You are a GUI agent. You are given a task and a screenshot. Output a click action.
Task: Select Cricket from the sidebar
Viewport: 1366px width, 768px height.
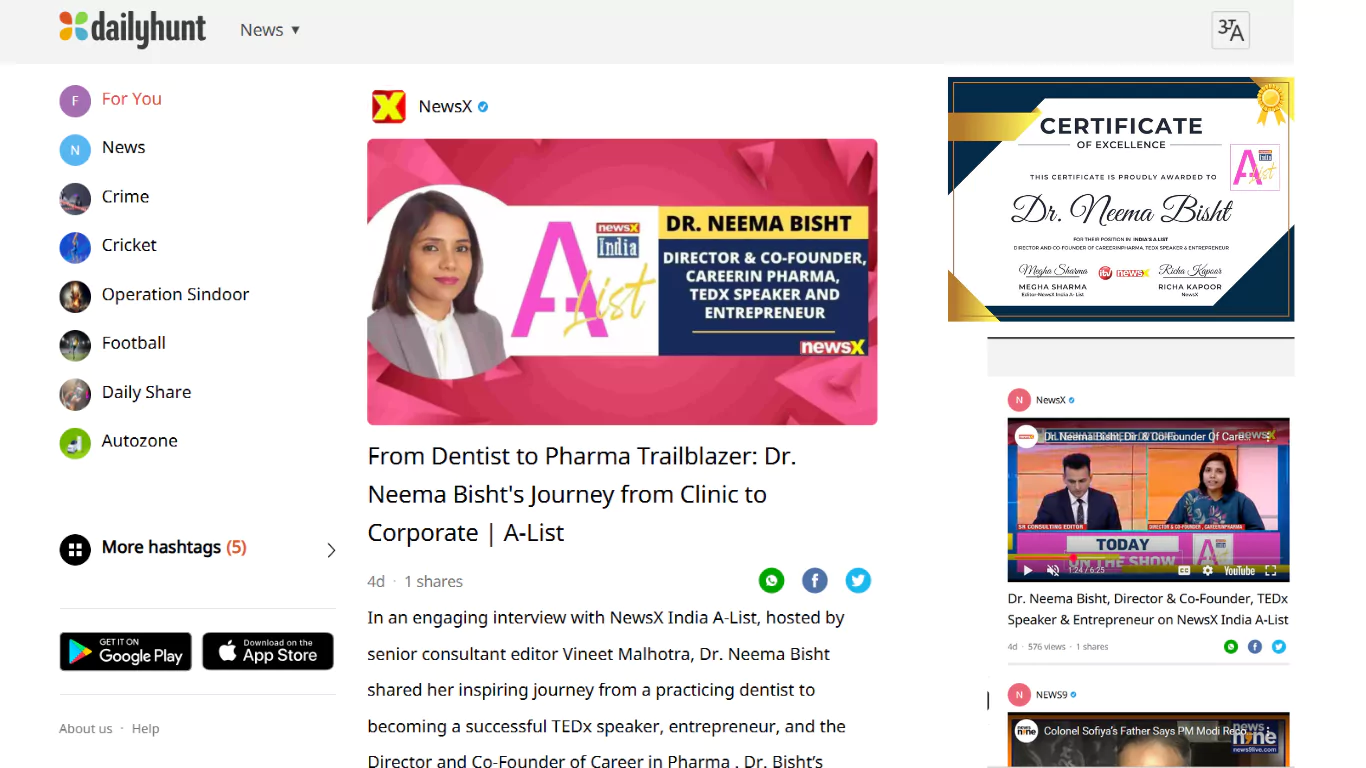(x=129, y=245)
